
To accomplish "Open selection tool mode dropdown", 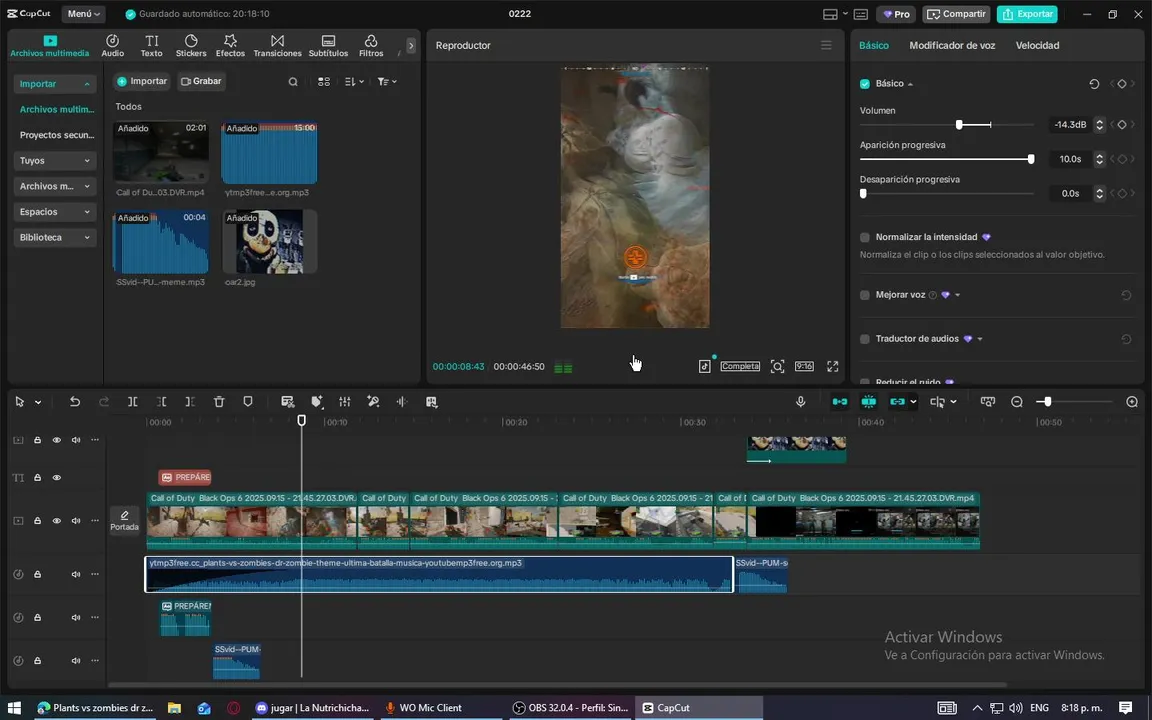I will (x=38, y=402).
